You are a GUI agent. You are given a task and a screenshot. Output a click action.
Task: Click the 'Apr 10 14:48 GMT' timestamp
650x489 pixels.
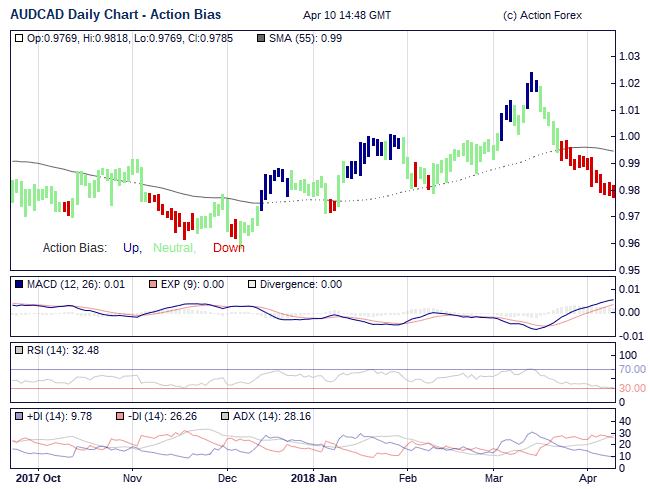coord(348,15)
